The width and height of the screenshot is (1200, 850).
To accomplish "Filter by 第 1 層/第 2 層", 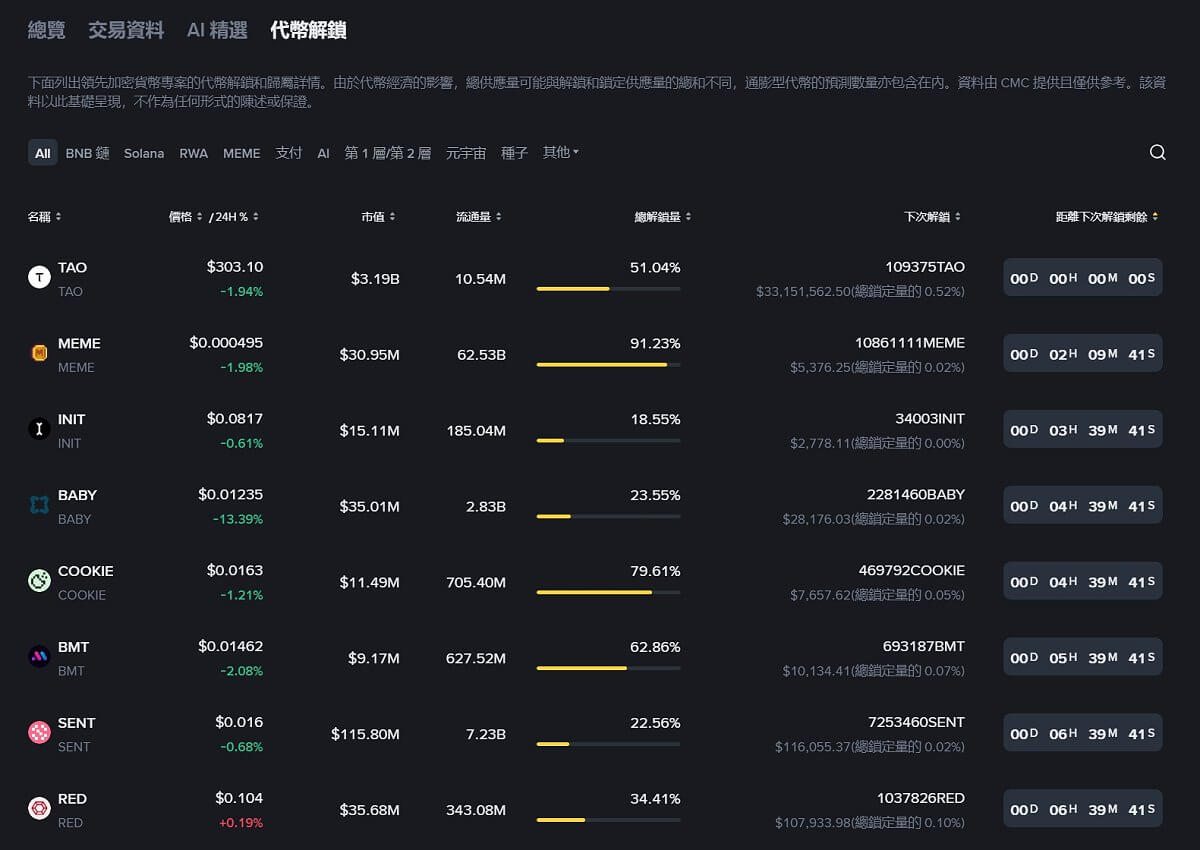I will coord(388,153).
